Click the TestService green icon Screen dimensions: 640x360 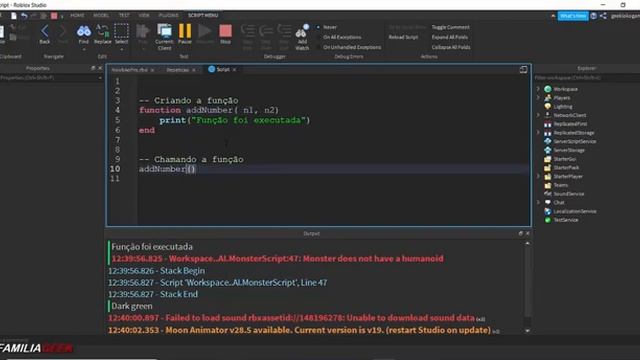point(548,220)
